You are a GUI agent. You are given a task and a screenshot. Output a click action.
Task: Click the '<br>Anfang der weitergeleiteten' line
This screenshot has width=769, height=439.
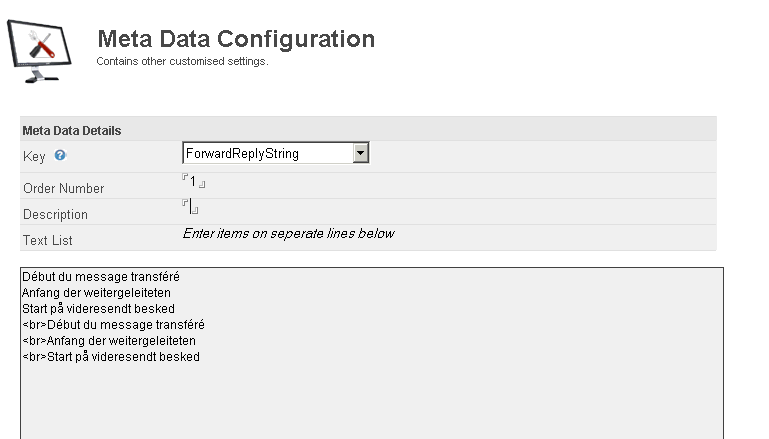tap(109, 341)
